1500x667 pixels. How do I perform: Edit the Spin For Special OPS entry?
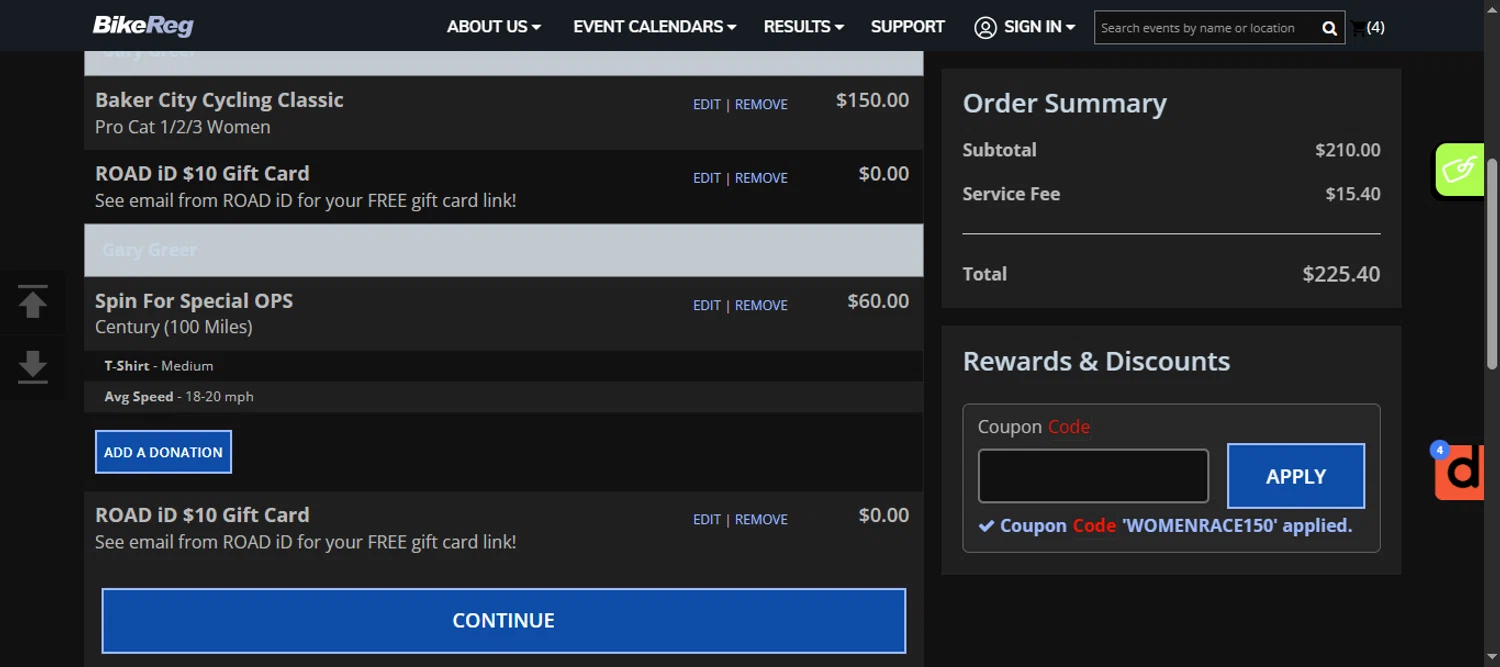click(x=707, y=305)
